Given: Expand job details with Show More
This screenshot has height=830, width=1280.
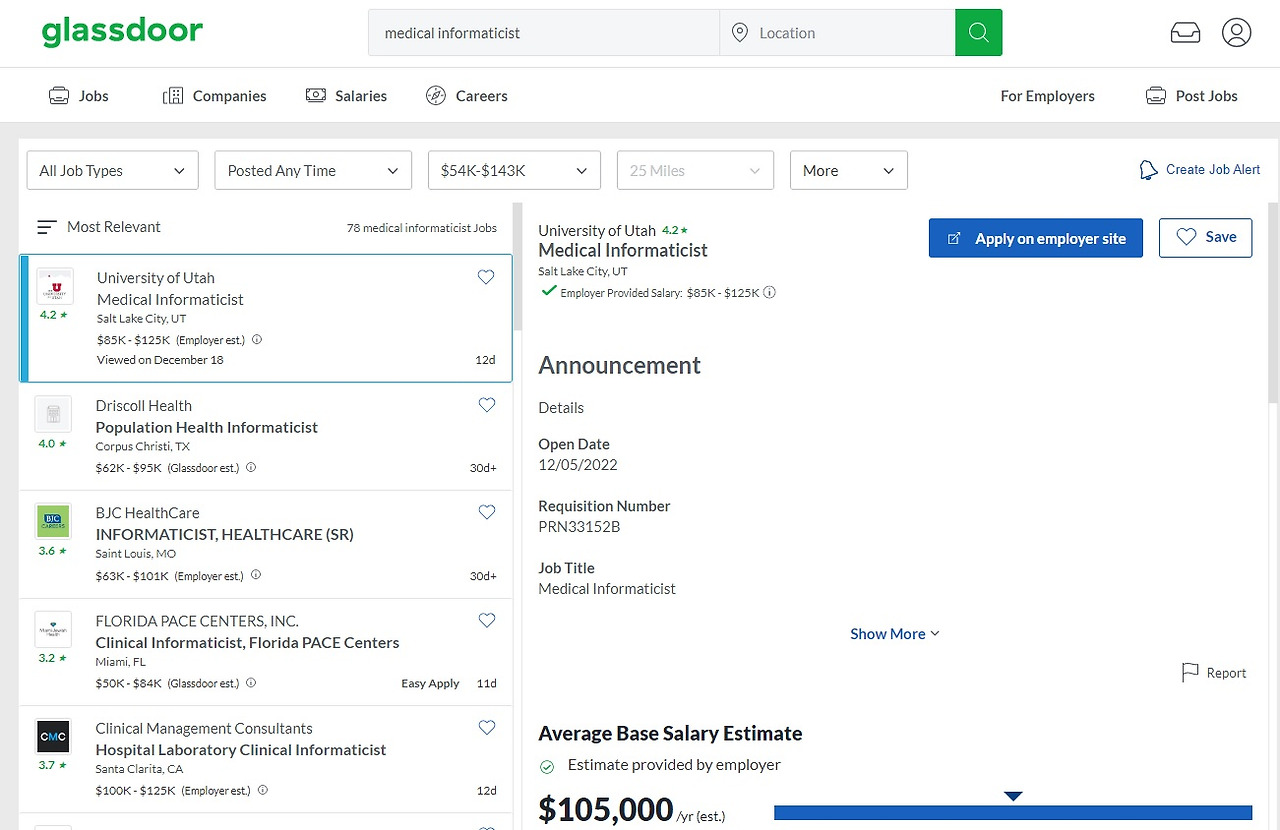Looking at the screenshot, I should [894, 634].
